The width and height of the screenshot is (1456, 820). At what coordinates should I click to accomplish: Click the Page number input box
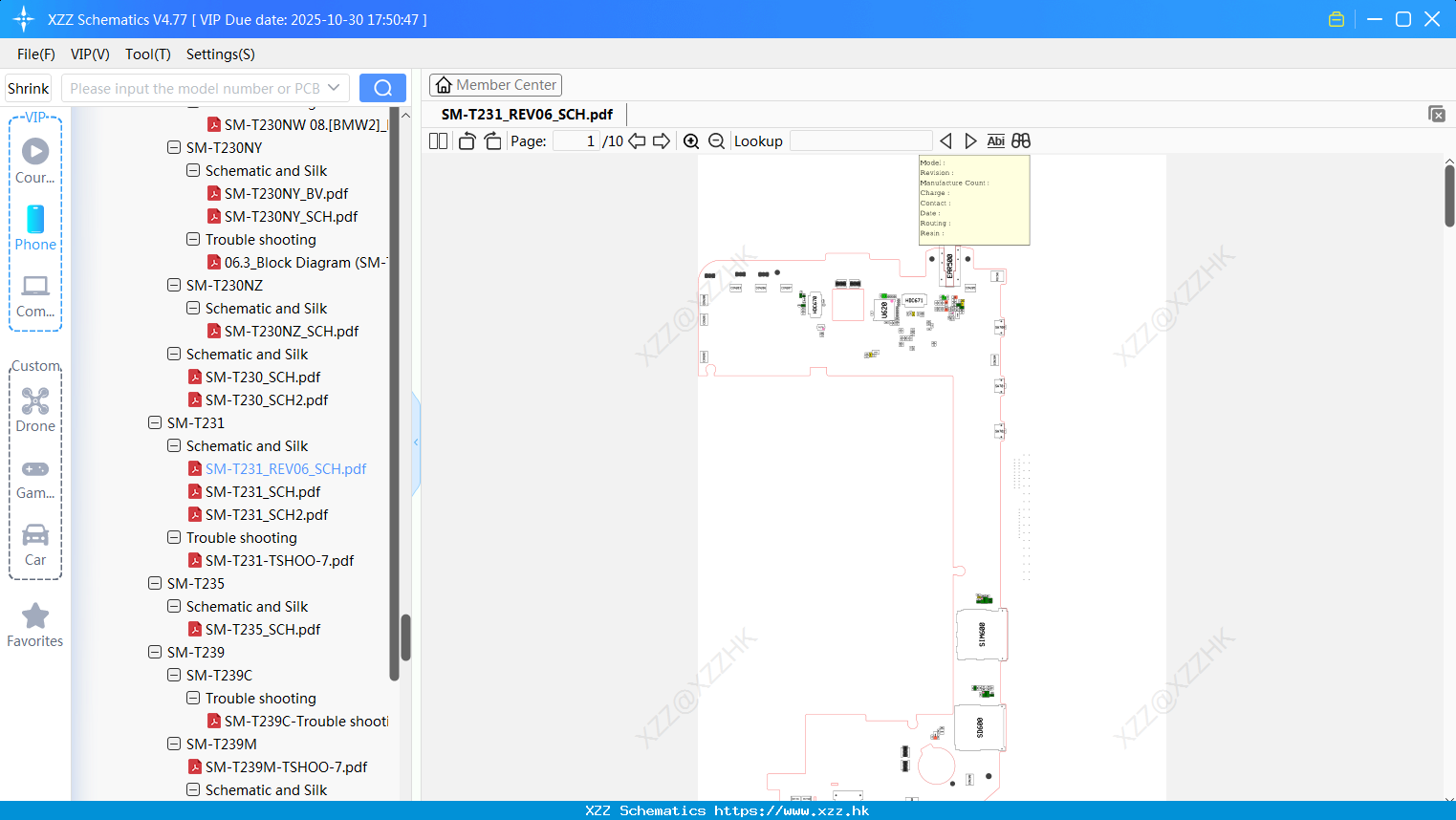(x=576, y=140)
